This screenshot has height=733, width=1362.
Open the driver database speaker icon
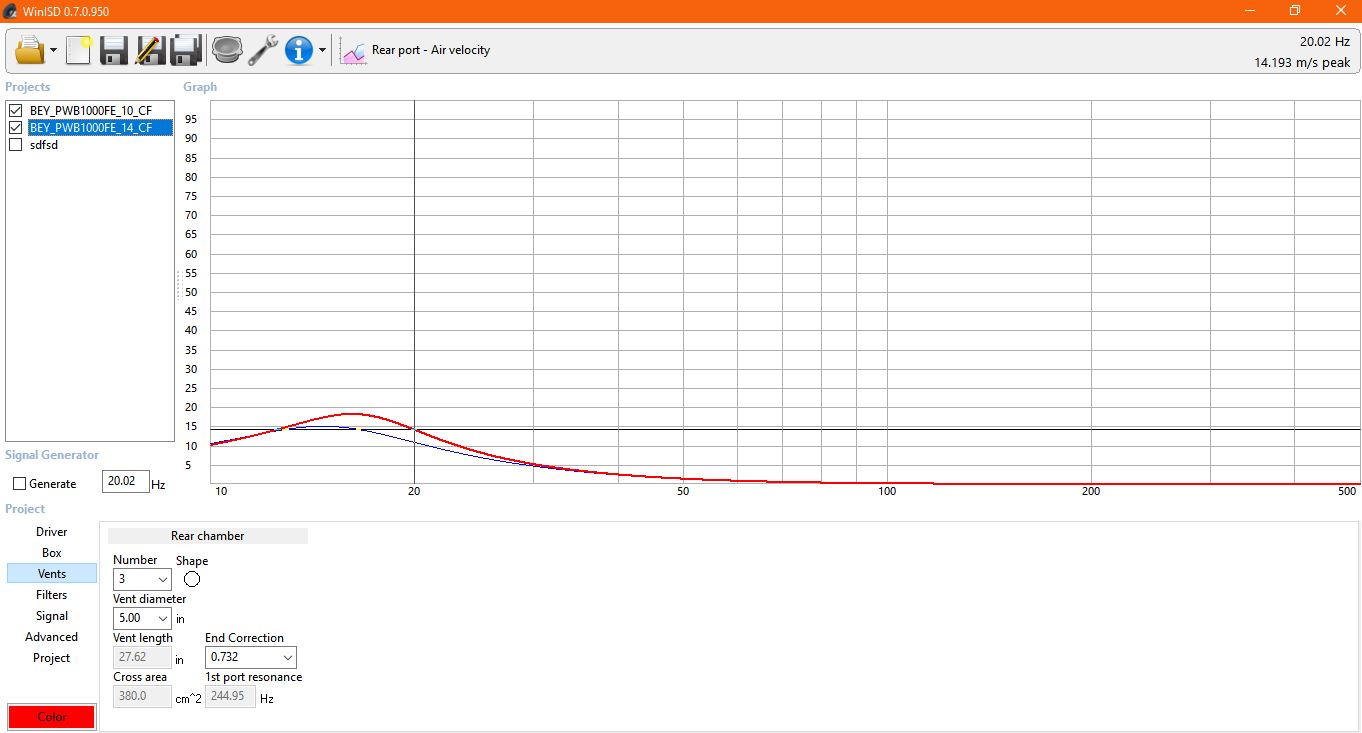[x=228, y=49]
